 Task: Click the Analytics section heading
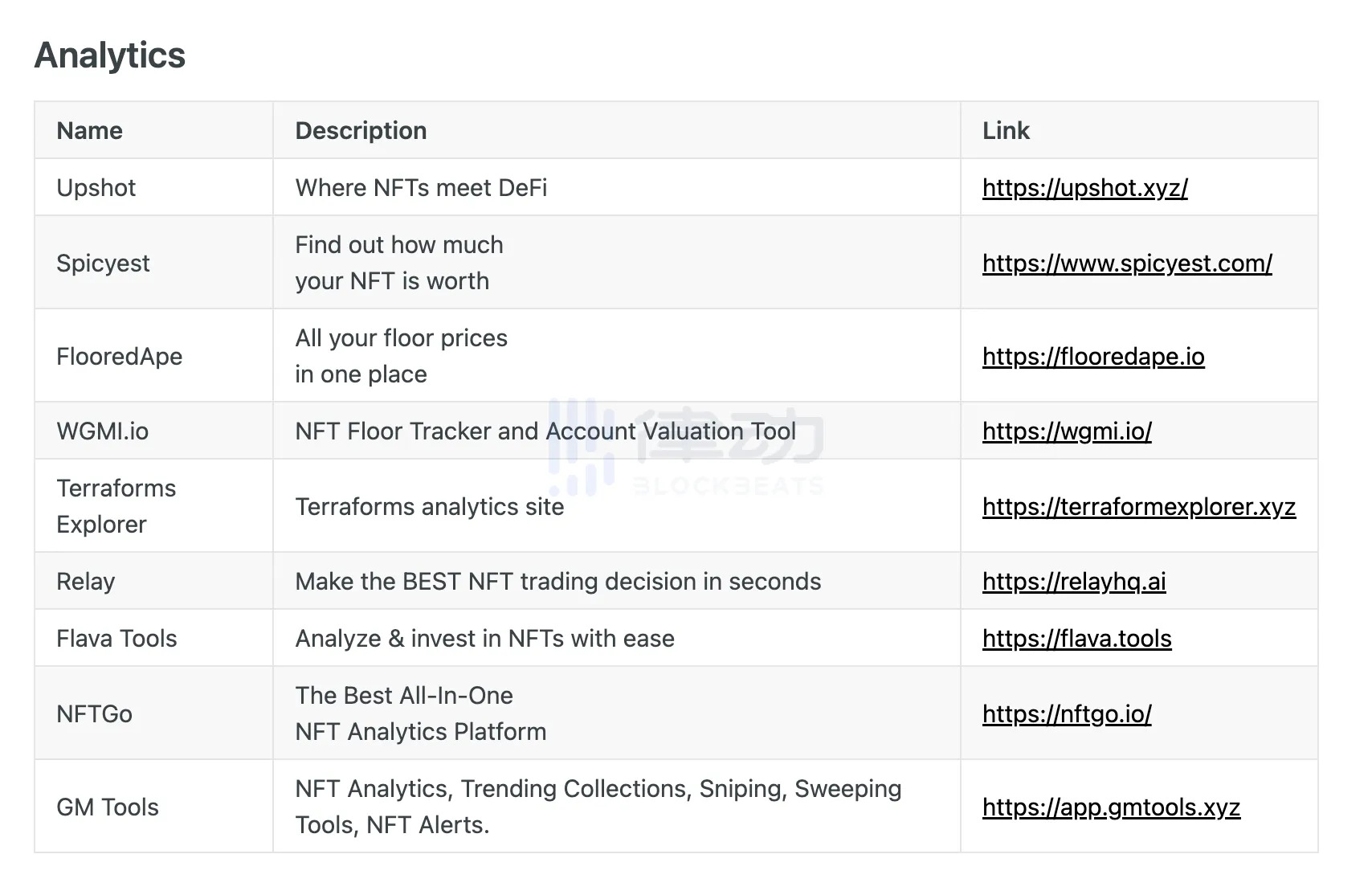(110, 55)
